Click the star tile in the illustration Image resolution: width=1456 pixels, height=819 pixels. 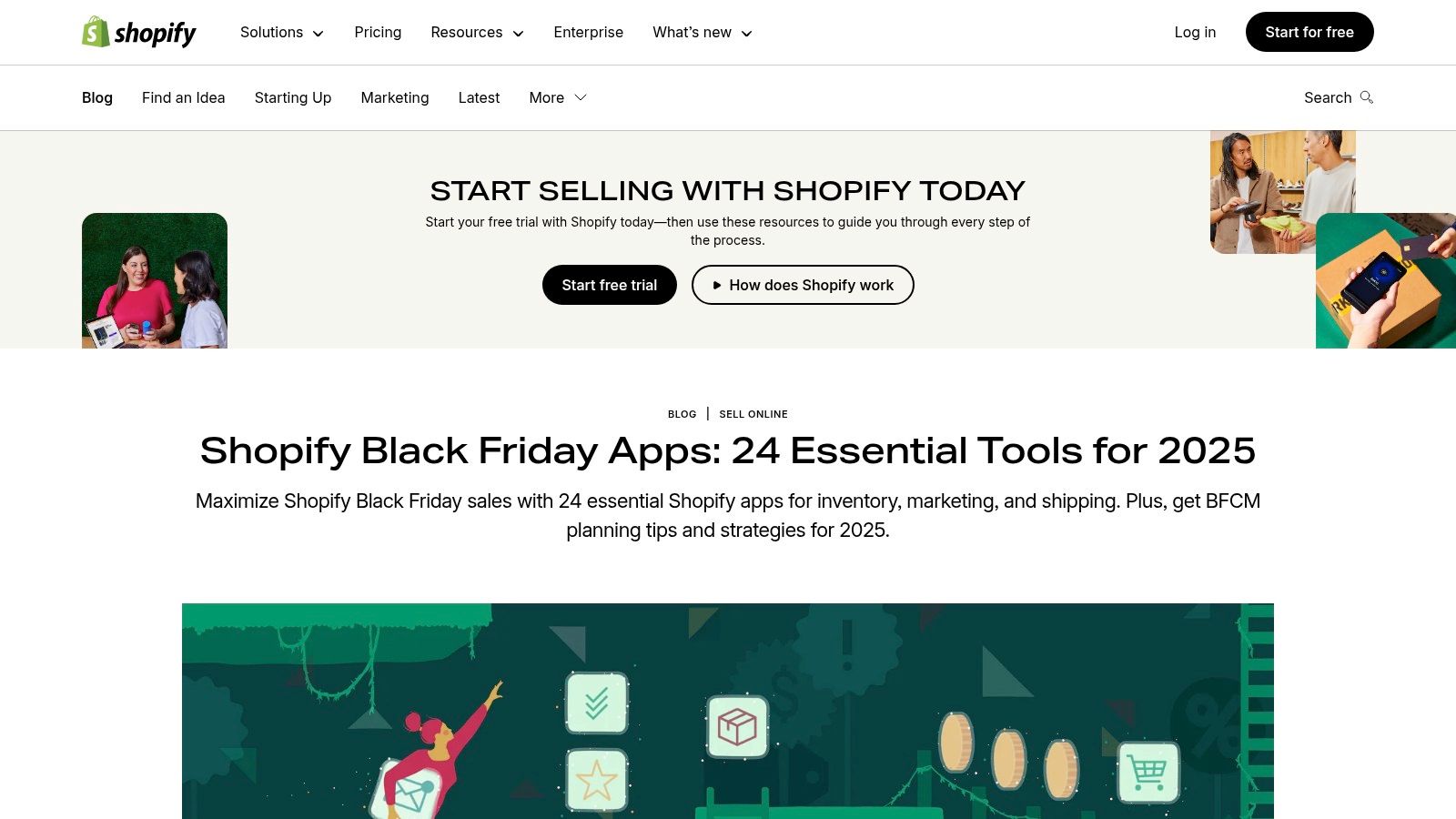pyautogui.click(x=597, y=780)
